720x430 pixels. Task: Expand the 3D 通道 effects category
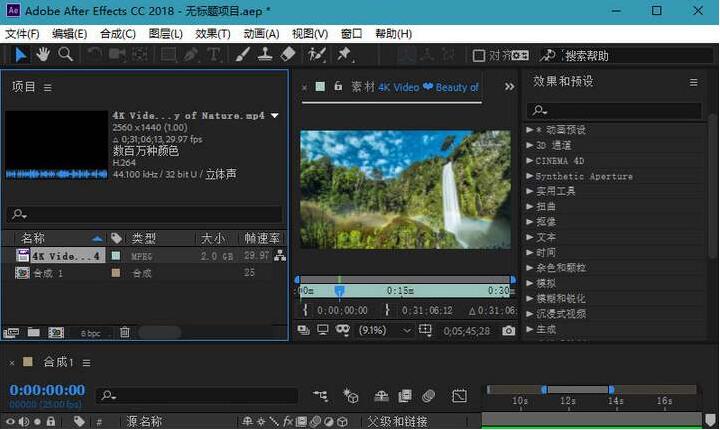click(529, 145)
